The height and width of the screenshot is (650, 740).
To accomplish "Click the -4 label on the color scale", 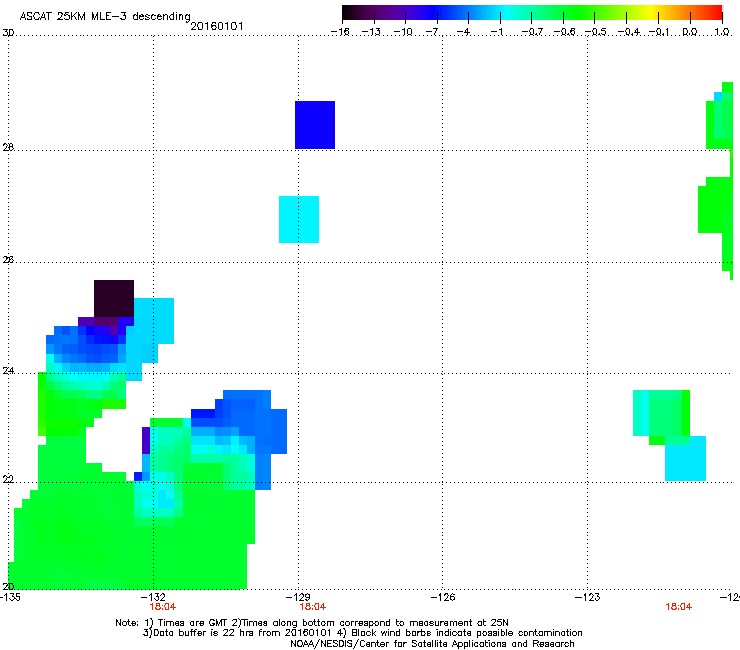I will pyautogui.click(x=465, y=32).
